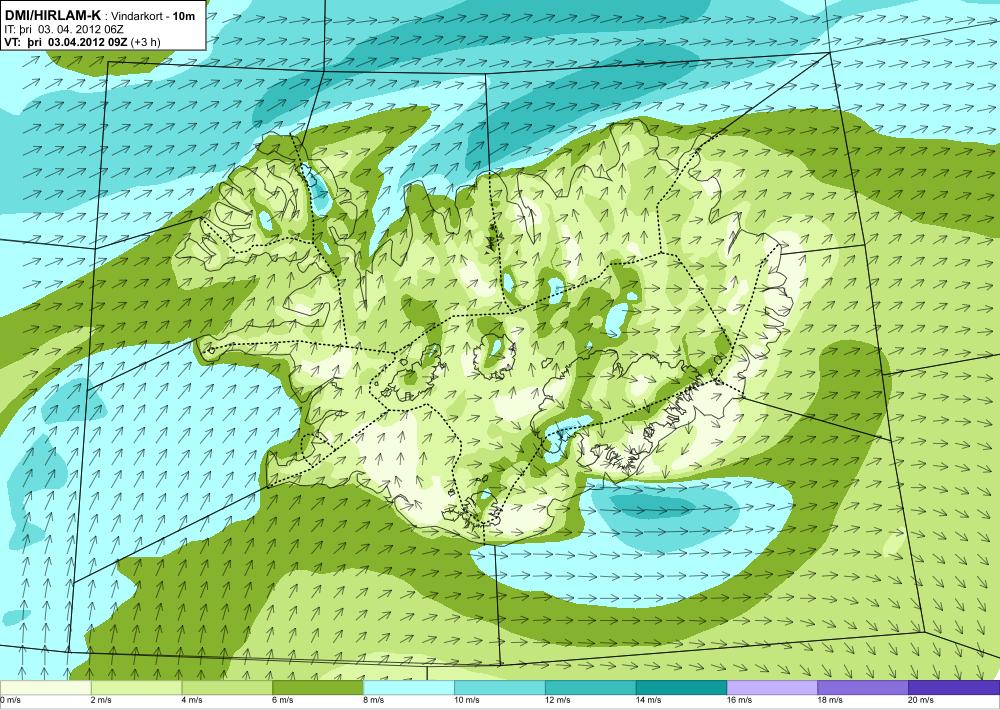Click the 'Vindarkort - 10m' map type text
1000x710 pixels.
tap(154, 16)
